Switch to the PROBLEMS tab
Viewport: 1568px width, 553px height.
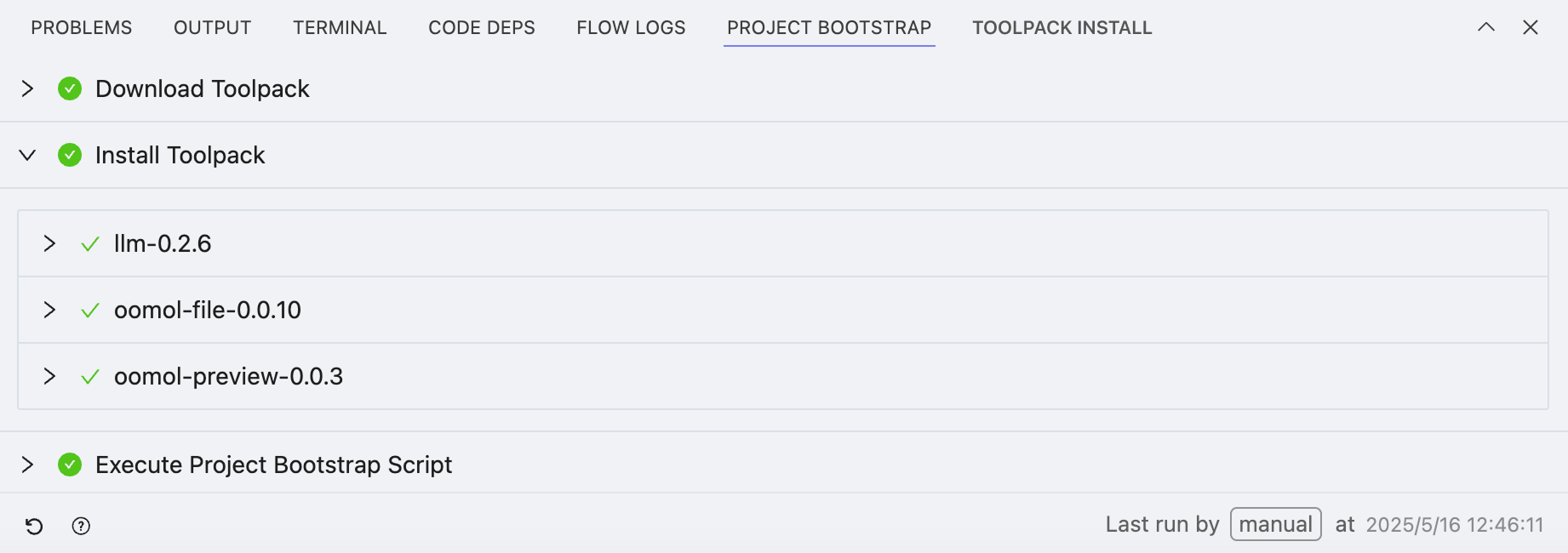(82, 28)
